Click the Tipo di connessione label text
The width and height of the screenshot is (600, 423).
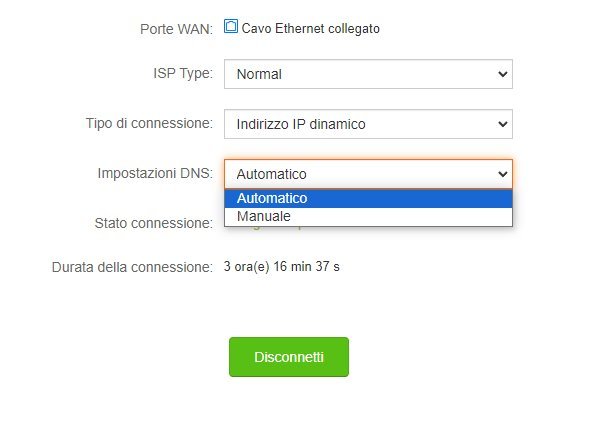point(149,123)
